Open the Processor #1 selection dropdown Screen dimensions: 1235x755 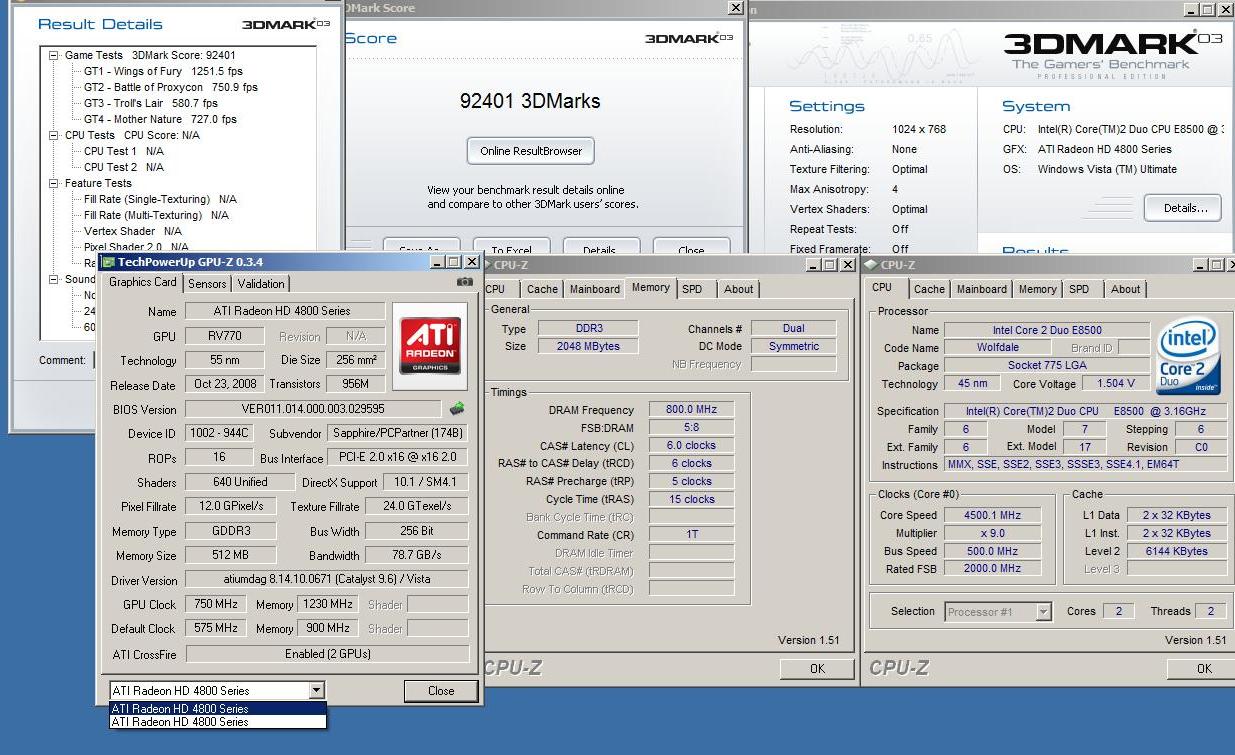point(1043,612)
